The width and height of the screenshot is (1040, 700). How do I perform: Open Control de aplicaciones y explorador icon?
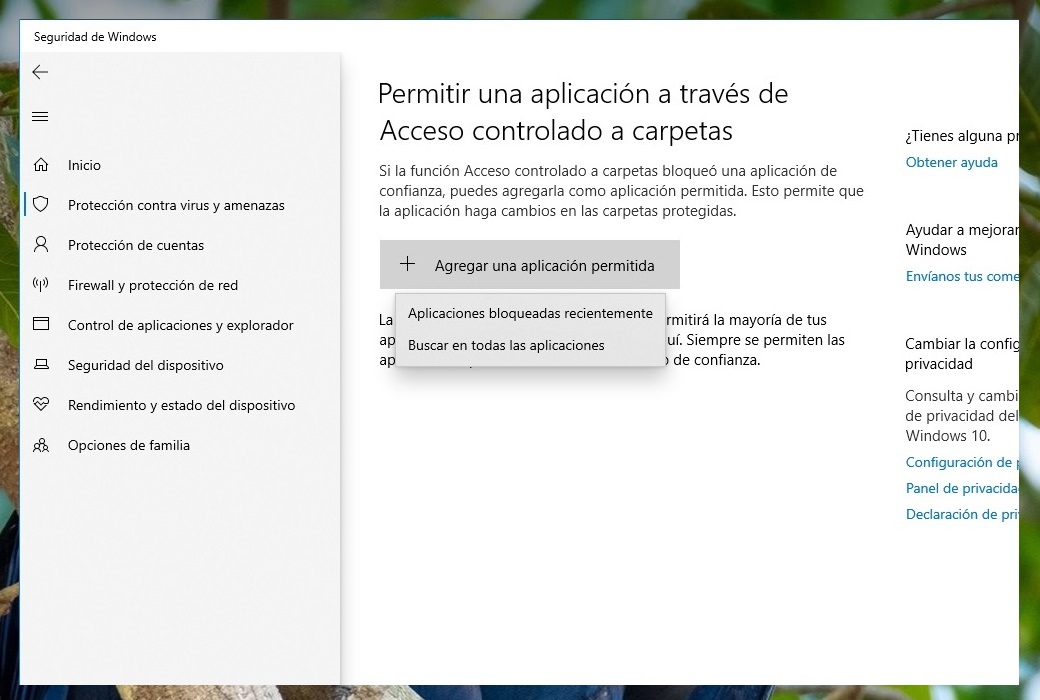coord(40,325)
